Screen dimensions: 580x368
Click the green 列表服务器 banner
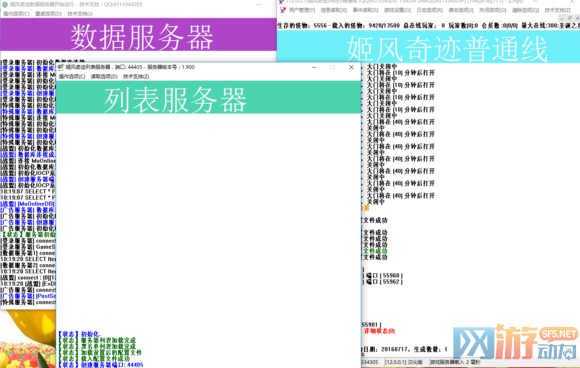pos(209,97)
